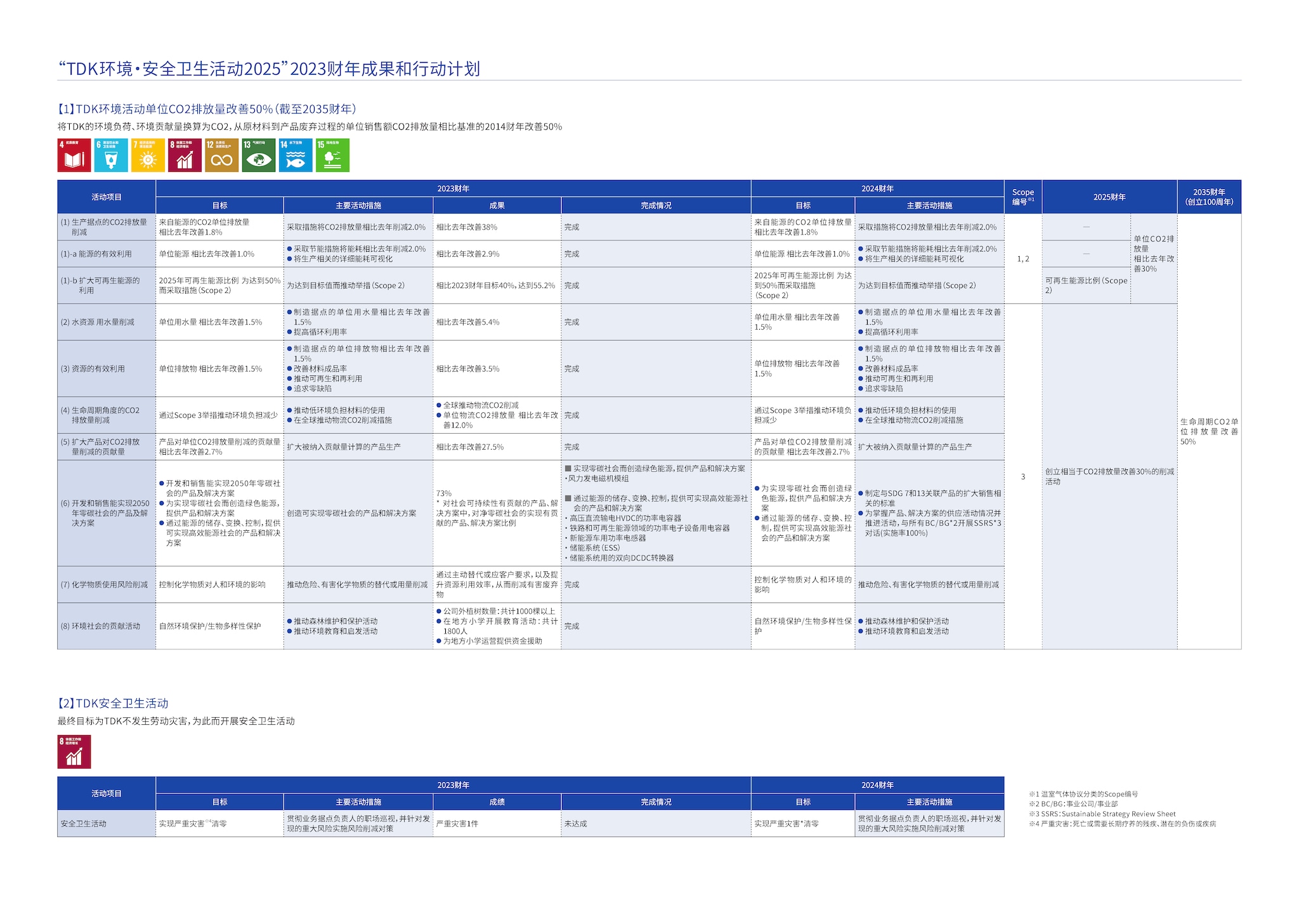
Task: Click the SDG 6 clean water icon
Action: (x=111, y=155)
